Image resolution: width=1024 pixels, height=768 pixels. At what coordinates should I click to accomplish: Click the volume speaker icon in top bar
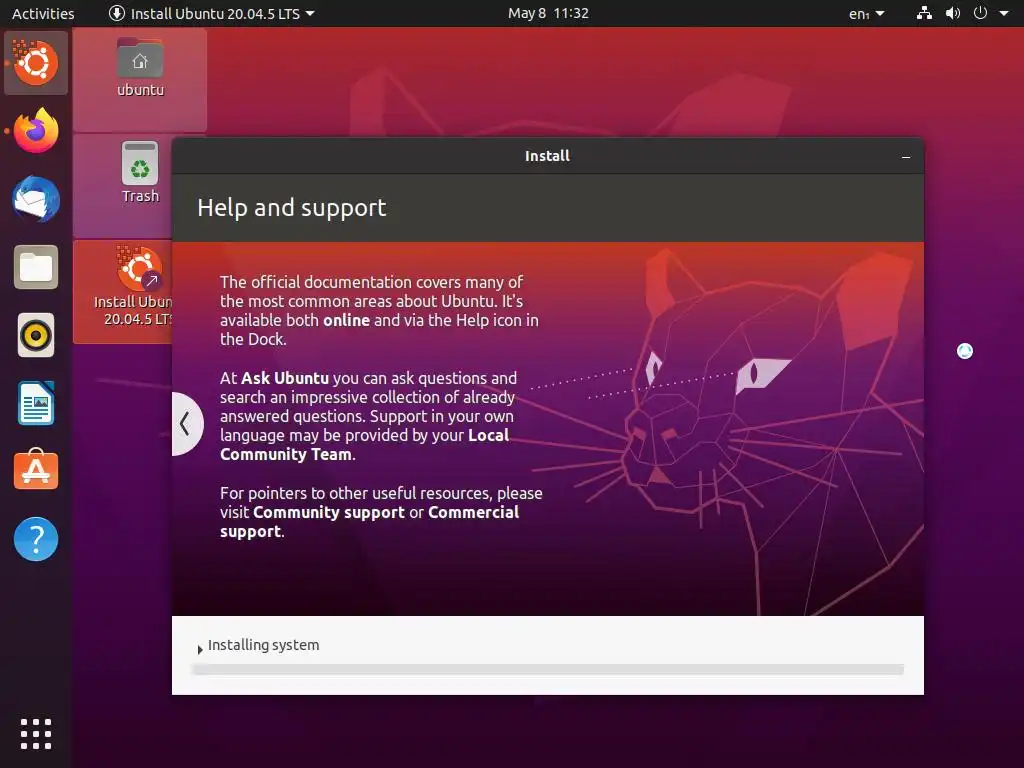click(953, 13)
